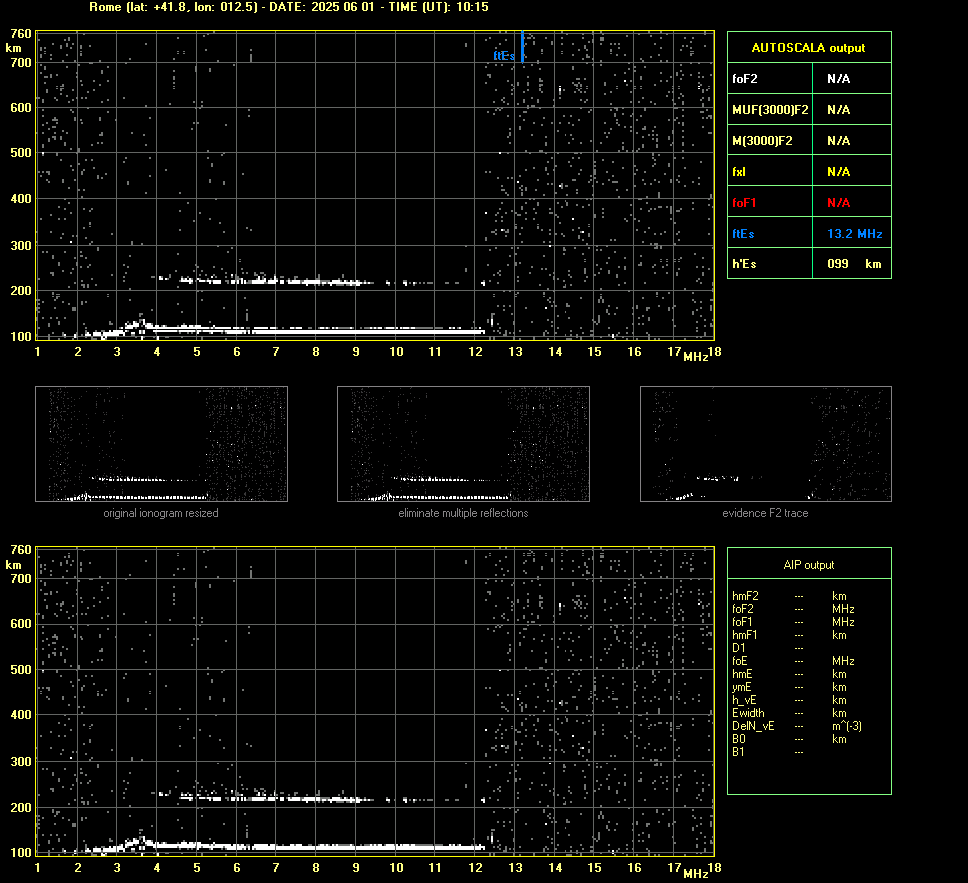Click hmF1 in the AIP output list
Viewport: 968px width, 883px height.
[745, 635]
